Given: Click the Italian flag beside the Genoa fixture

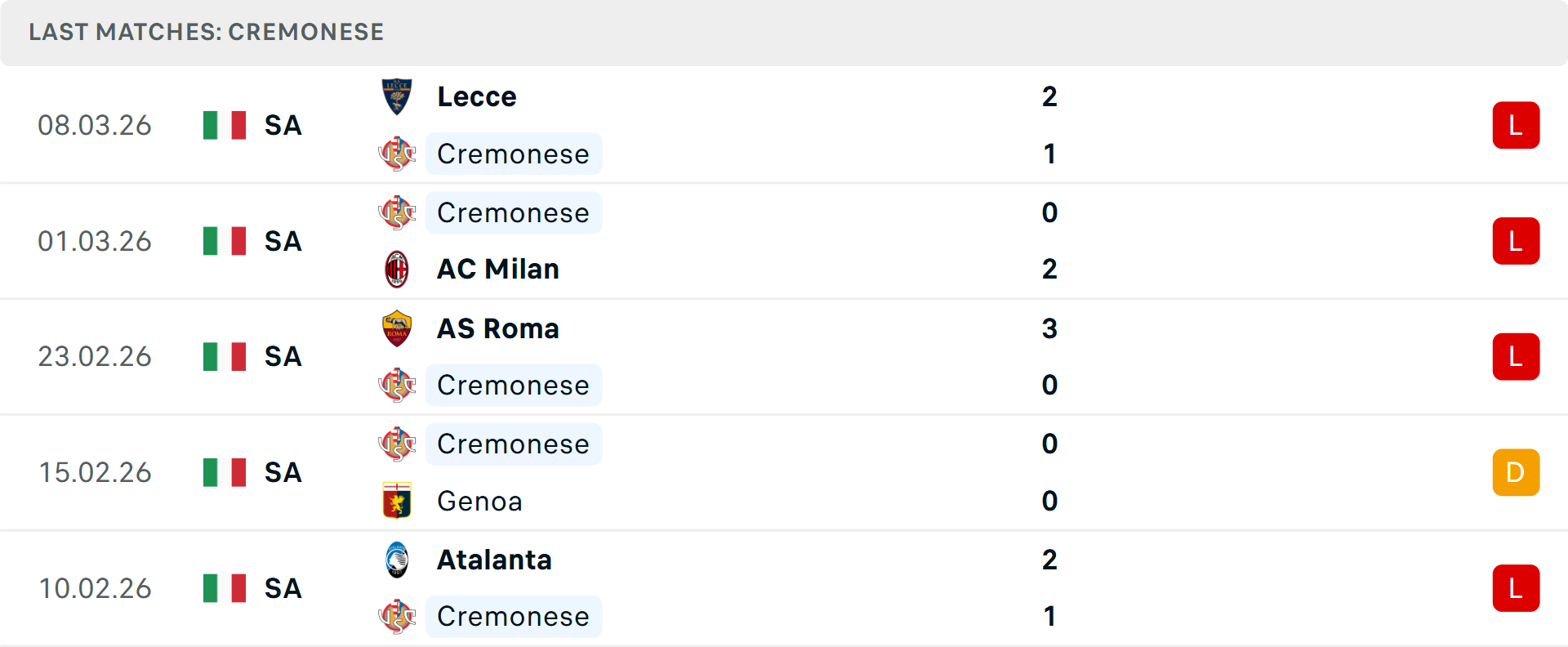Looking at the screenshot, I should coord(224,472).
